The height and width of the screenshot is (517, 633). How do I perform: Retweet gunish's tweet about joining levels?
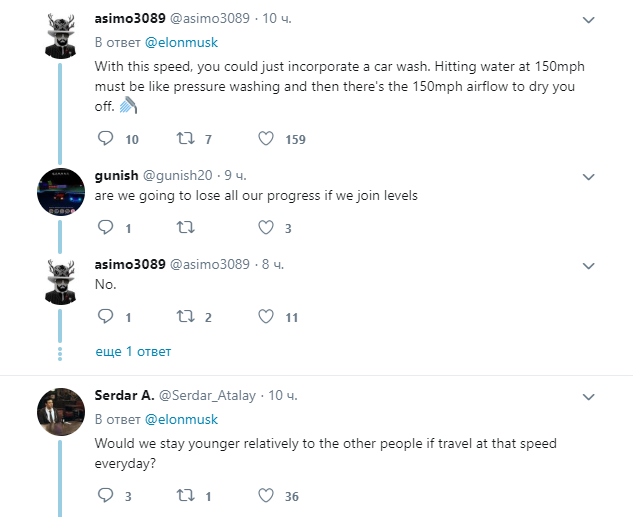(184, 228)
